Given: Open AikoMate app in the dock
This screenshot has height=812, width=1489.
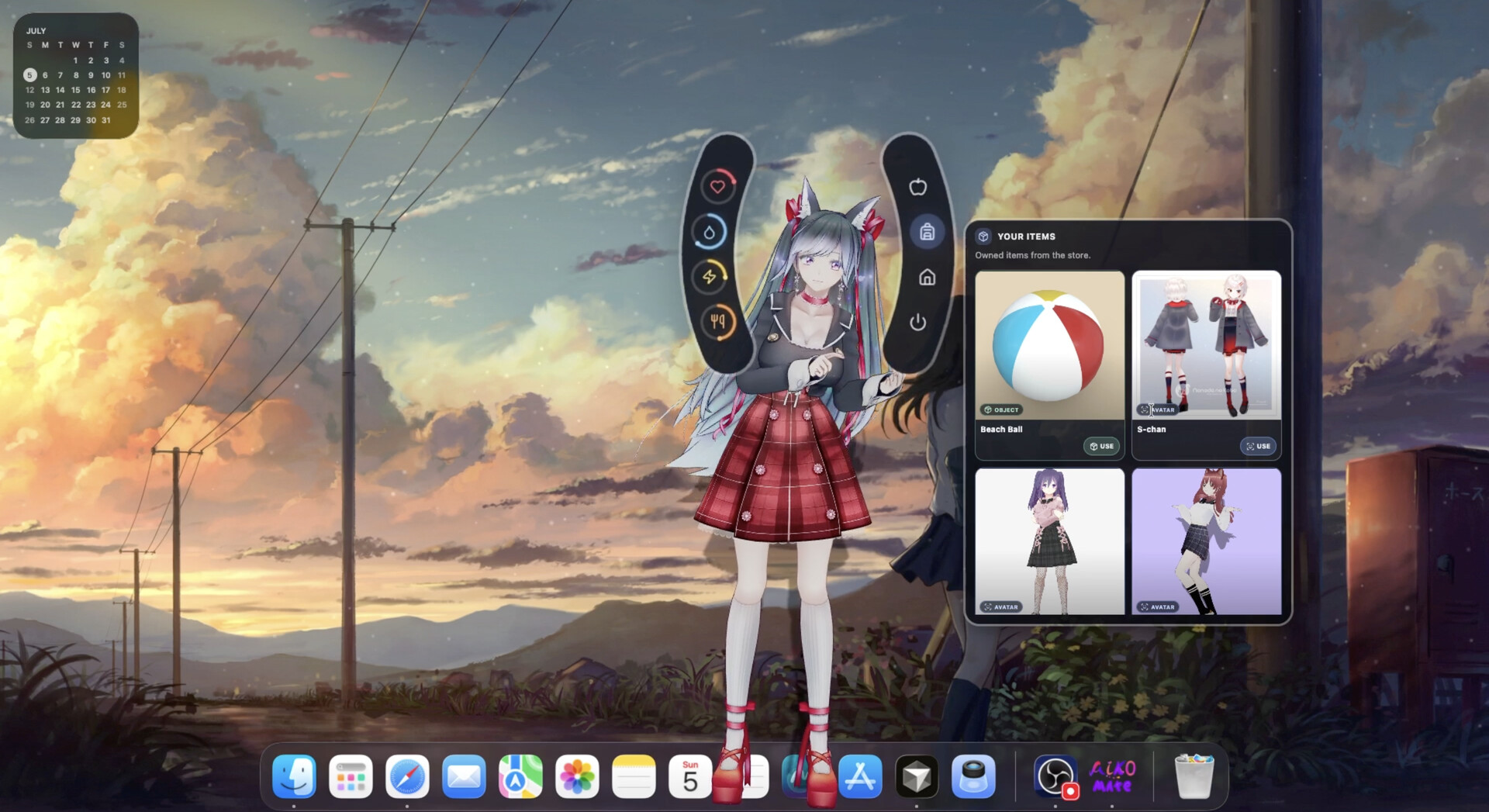Looking at the screenshot, I should 1112,776.
